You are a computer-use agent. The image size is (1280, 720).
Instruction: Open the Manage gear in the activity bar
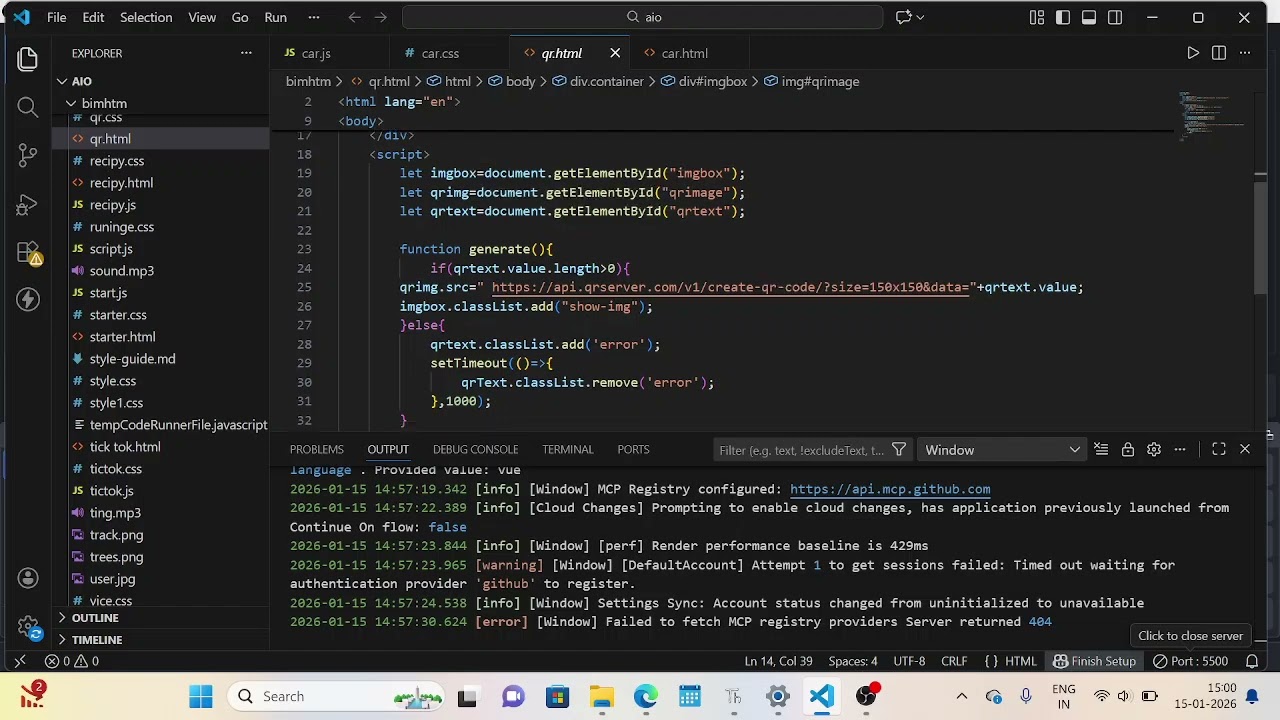(27, 627)
